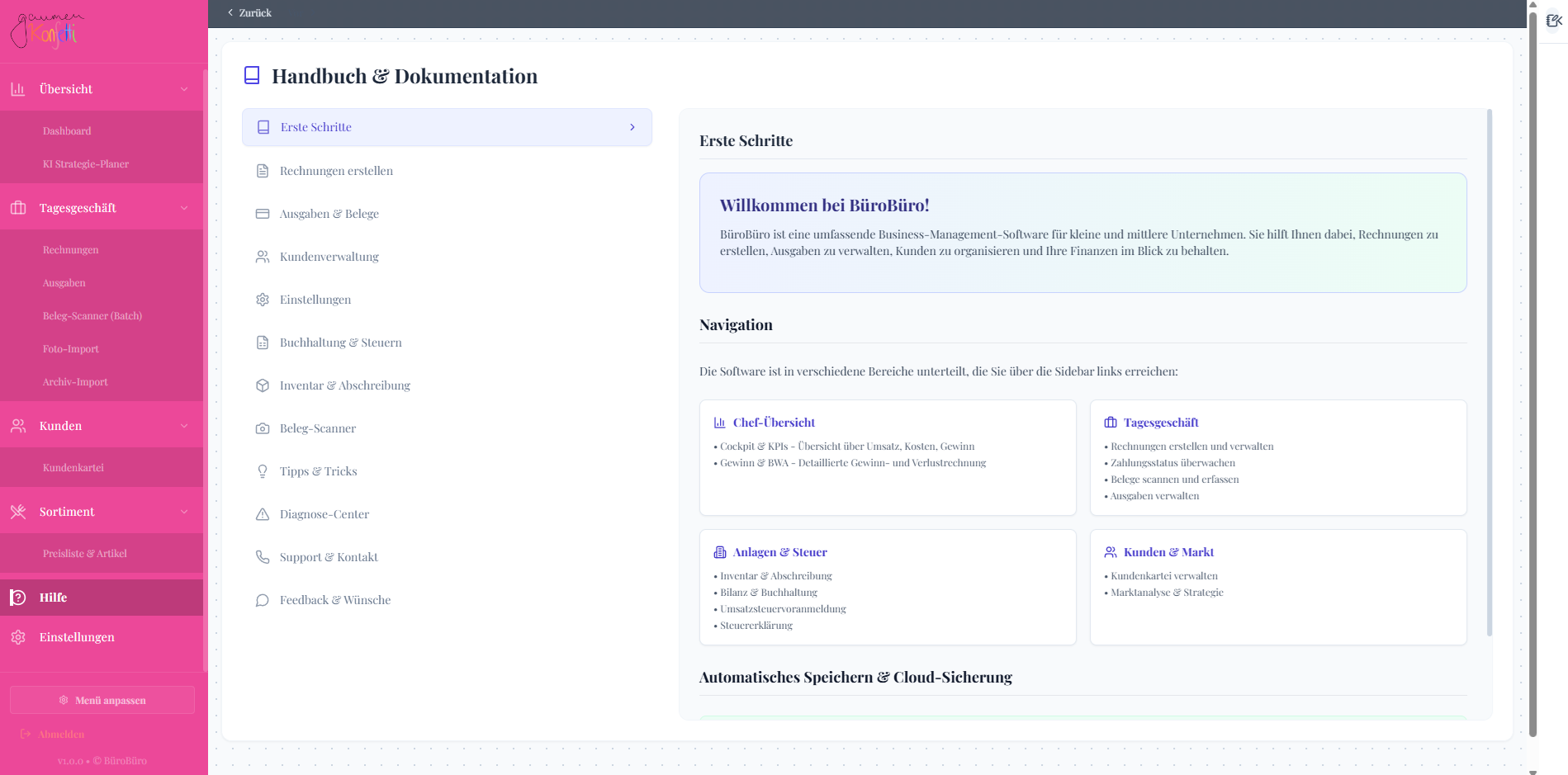Click the book icon beside Handbuch title
The height and width of the screenshot is (775, 1568).
[252, 76]
